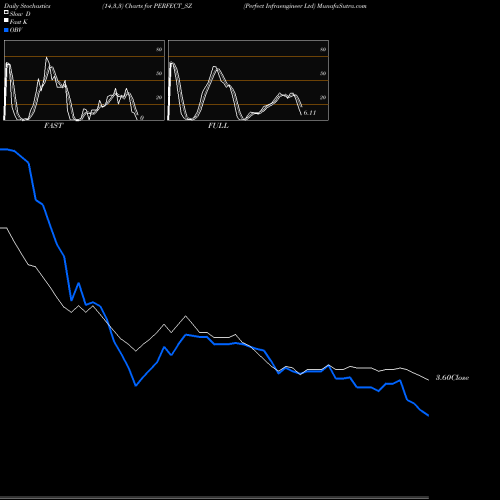This screenshot has height=500, width=500.
Task: Click the 0 value in FAST chart
Action: (142, 118)
